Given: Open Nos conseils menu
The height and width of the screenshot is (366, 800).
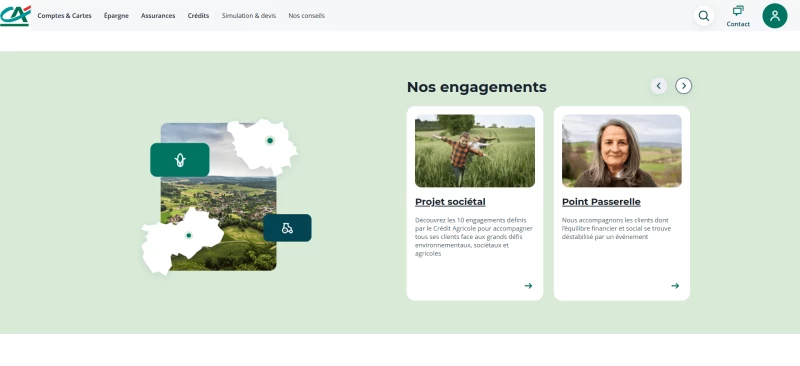Looking at the screenshot, I should coord(307,16).
